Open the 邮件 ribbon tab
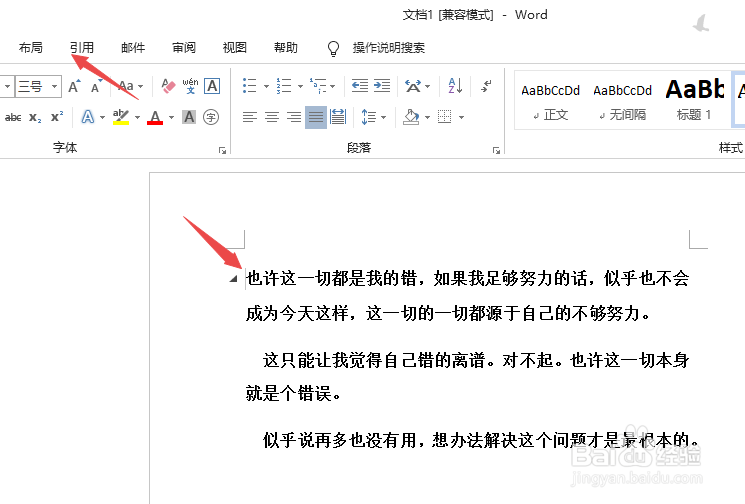Image resolution: width=745 pixels, height=504 pixels. point(133,48)
